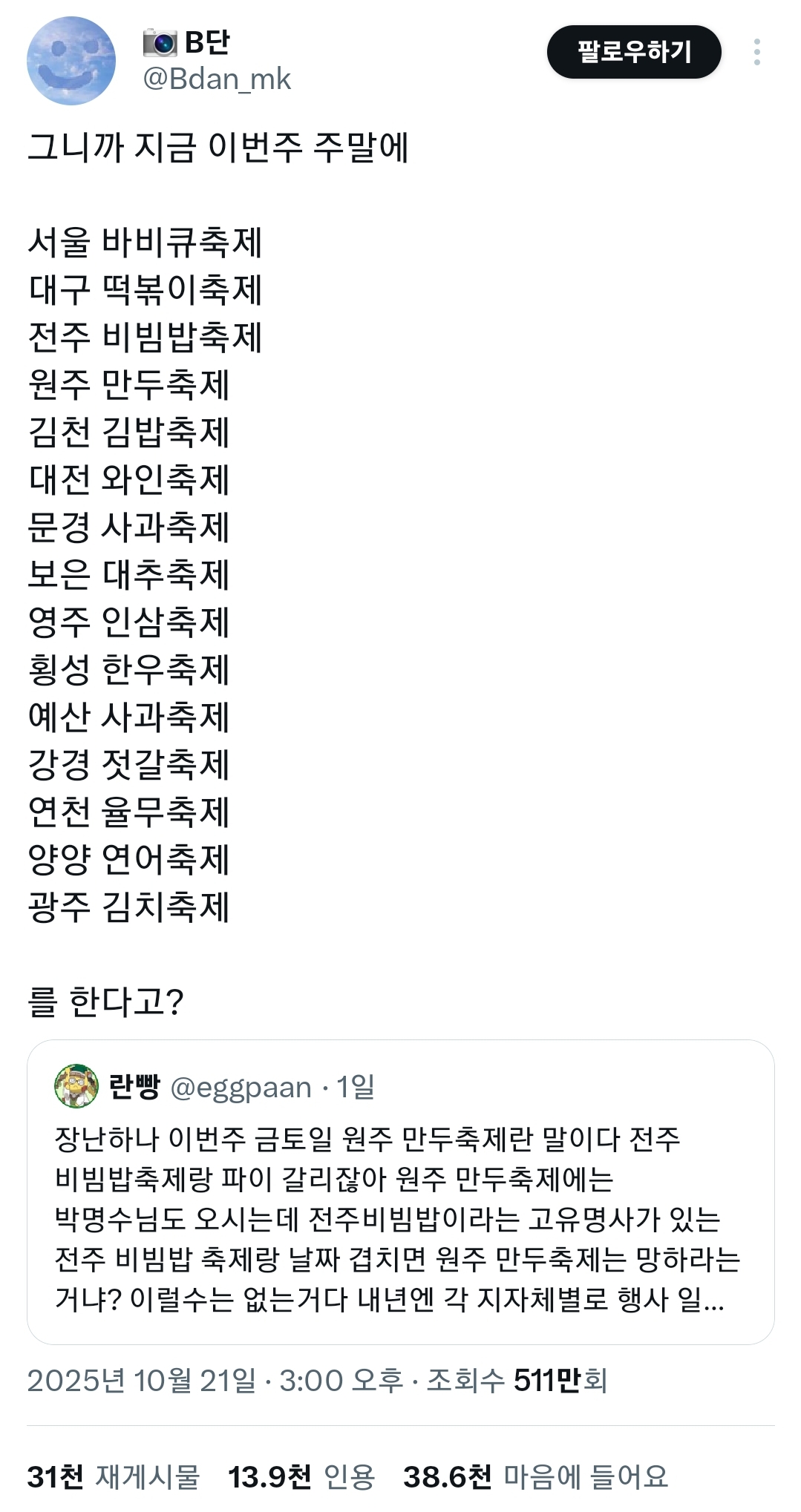
Task: Open the 38.6천 마음에 들어요 likes list
Action: [x=535, y=1476]
